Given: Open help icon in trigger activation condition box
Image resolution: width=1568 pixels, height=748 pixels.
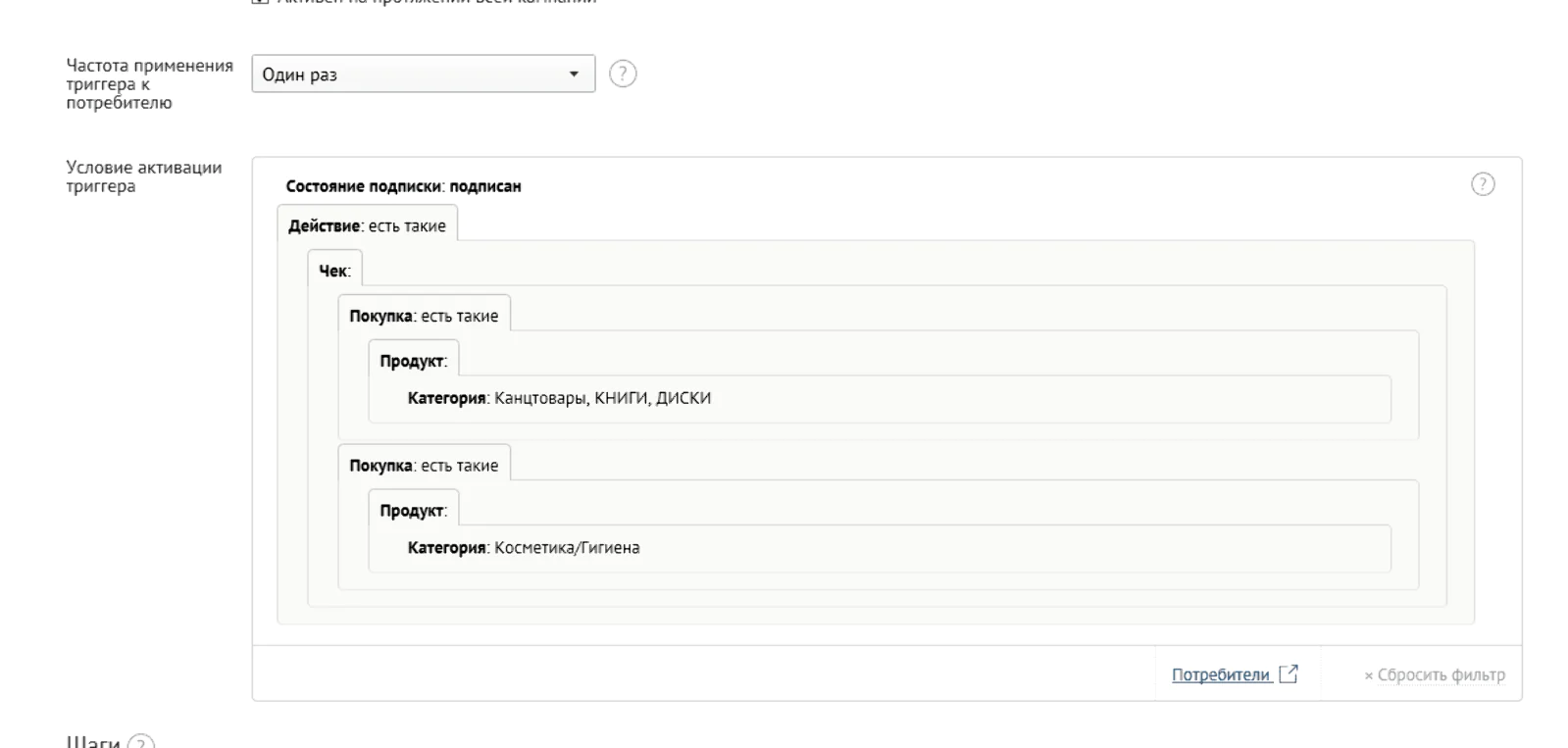Looking at the screenshot, I should (1483, 184).
